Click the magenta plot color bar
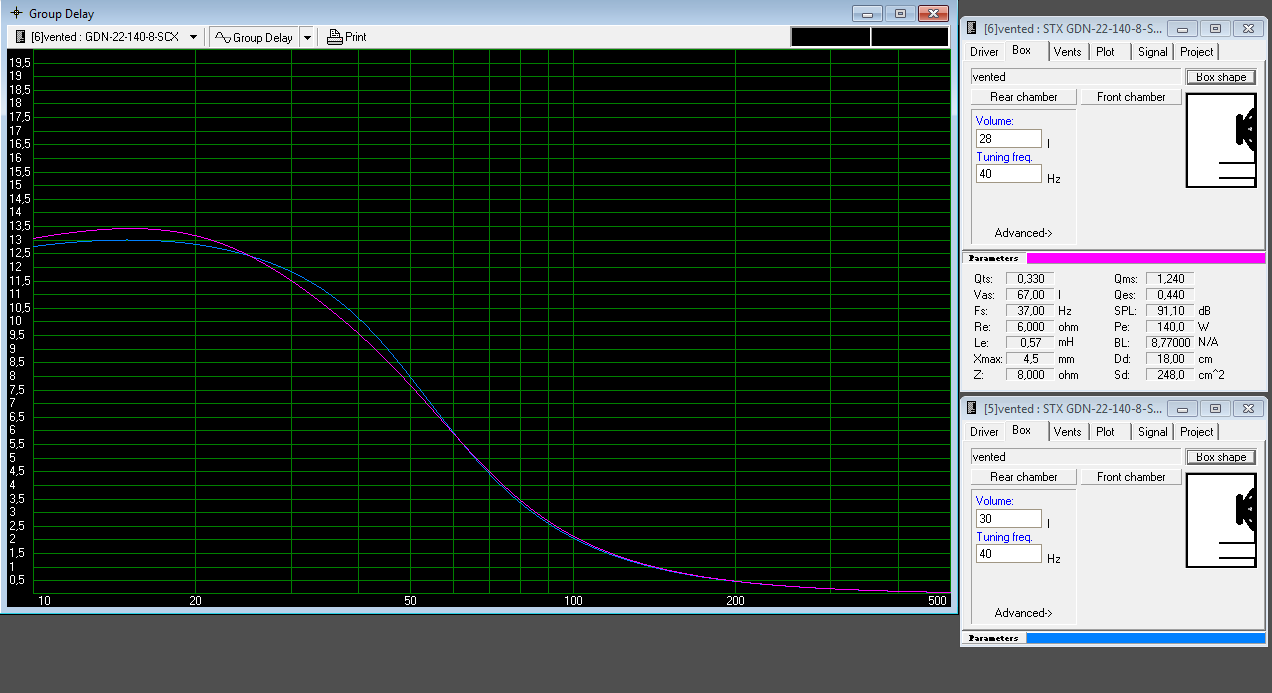The width and height of the screenshot is (1272, 693). tap(1146, 258)
